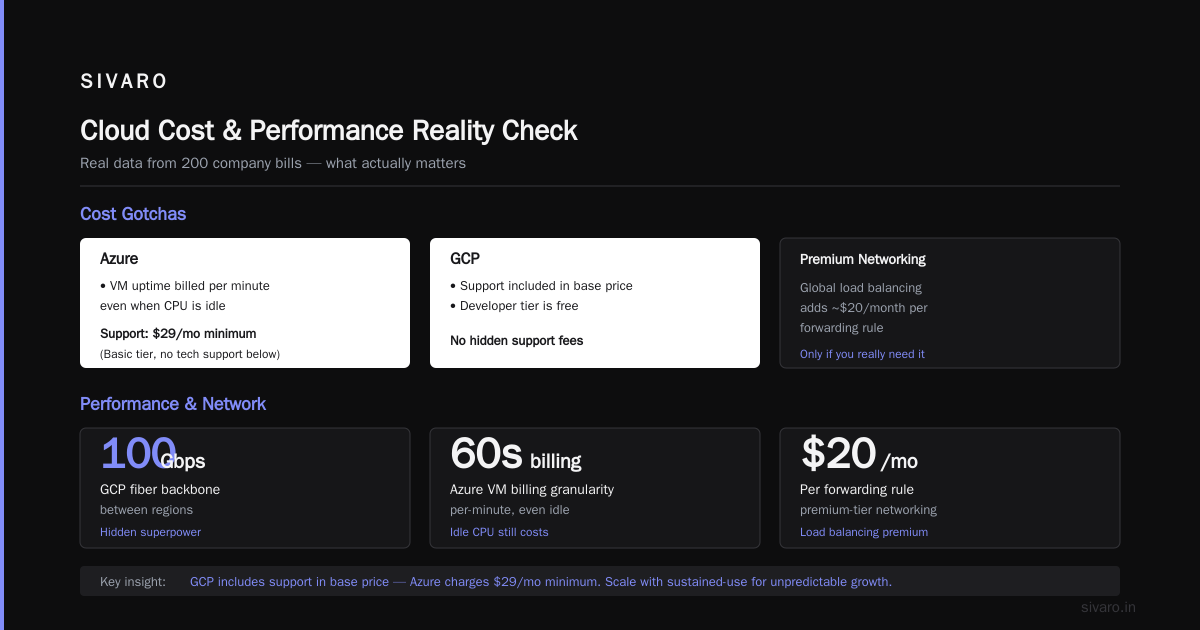Click the 'Premium Networking' card heading
1200x630 pixels.
(863, 259)
